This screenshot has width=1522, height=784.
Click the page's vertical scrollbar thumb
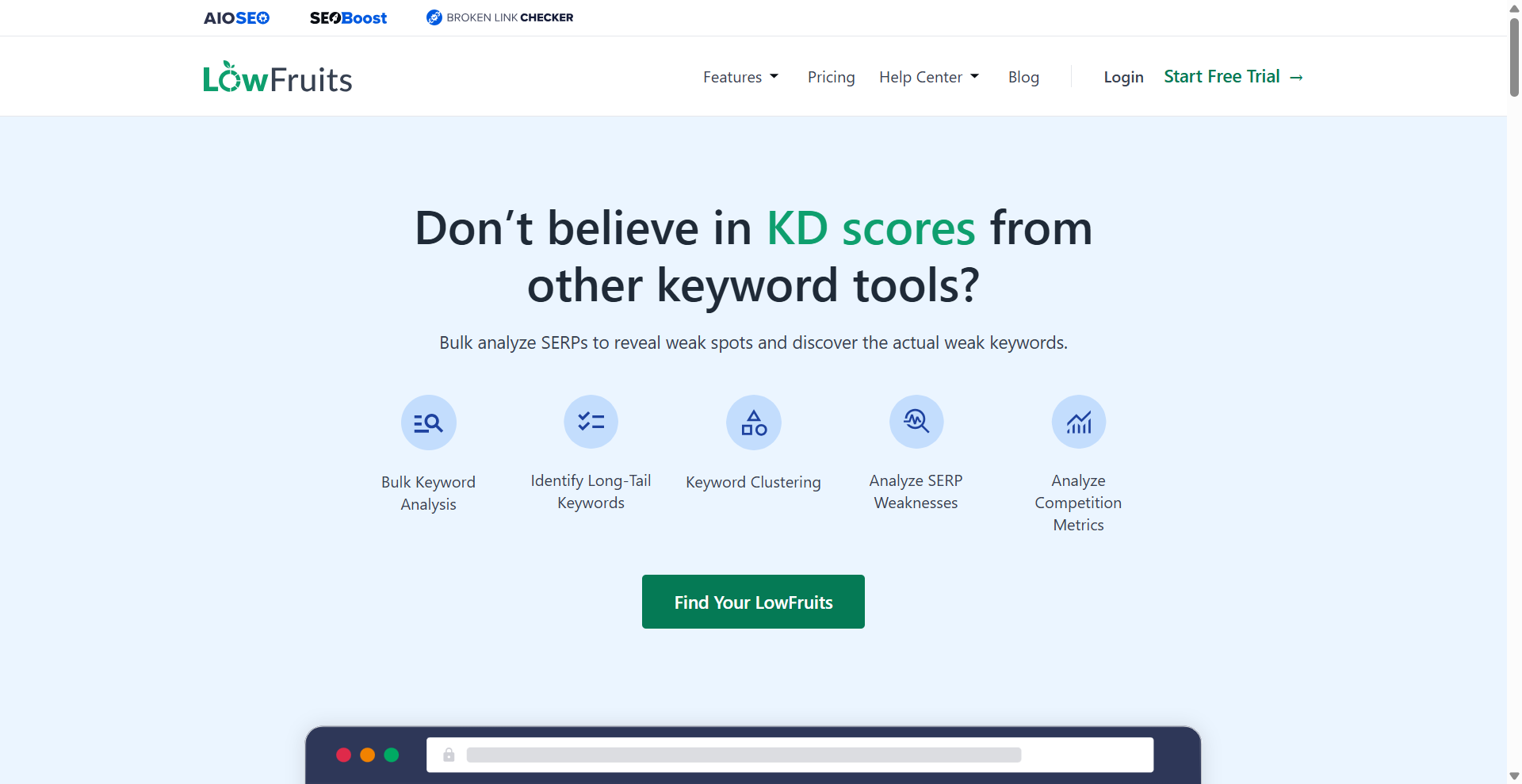click(1514, 55)
